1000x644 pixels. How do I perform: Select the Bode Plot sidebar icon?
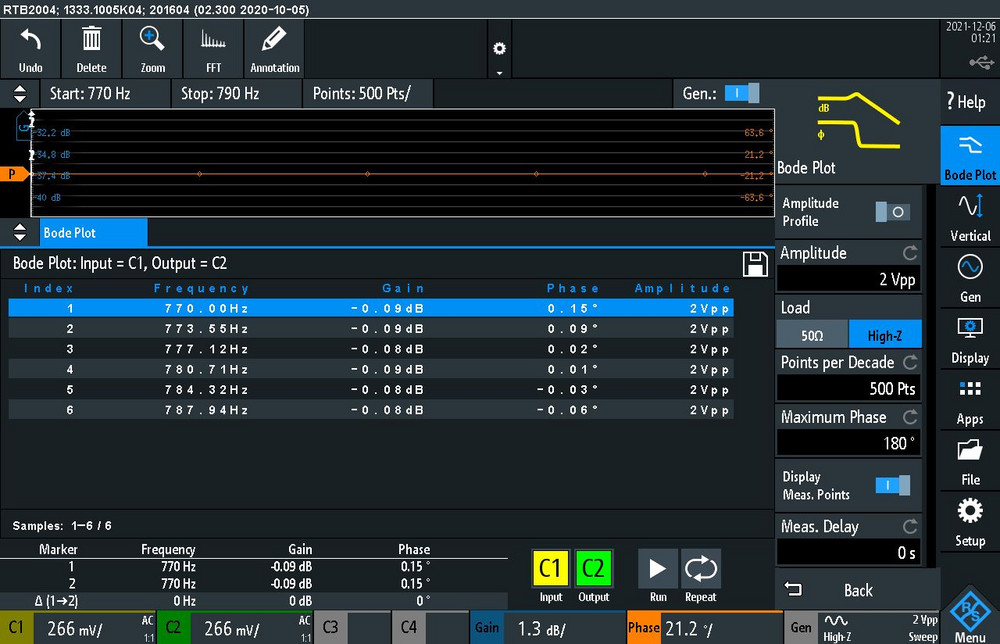point(969,156)
